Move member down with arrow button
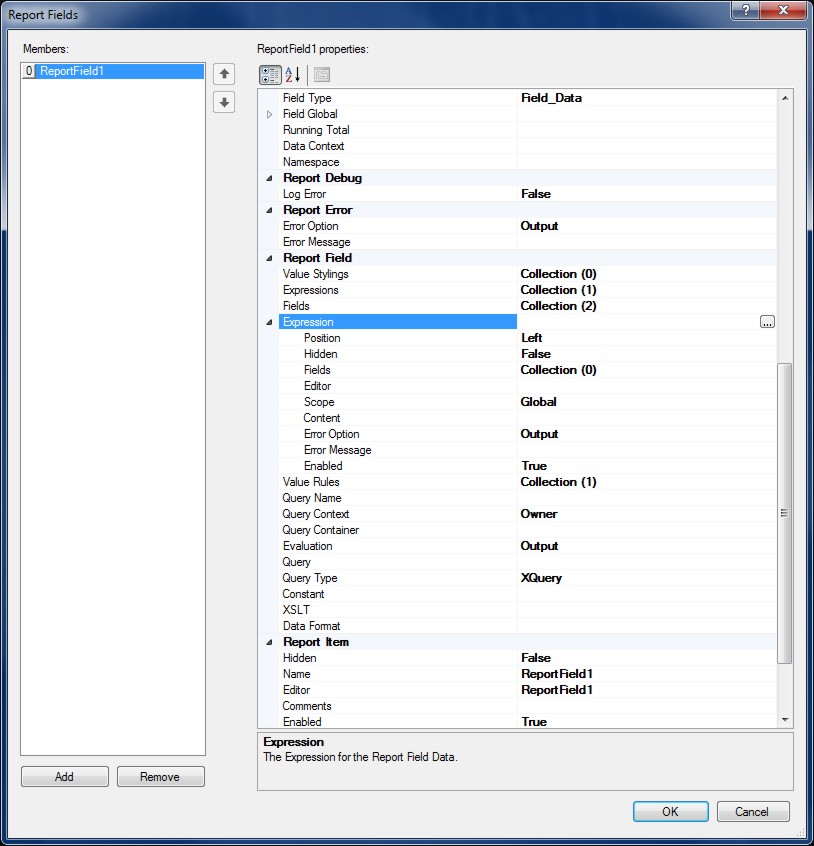The width and height of the screenshot is (814, 846). [224, 102]
